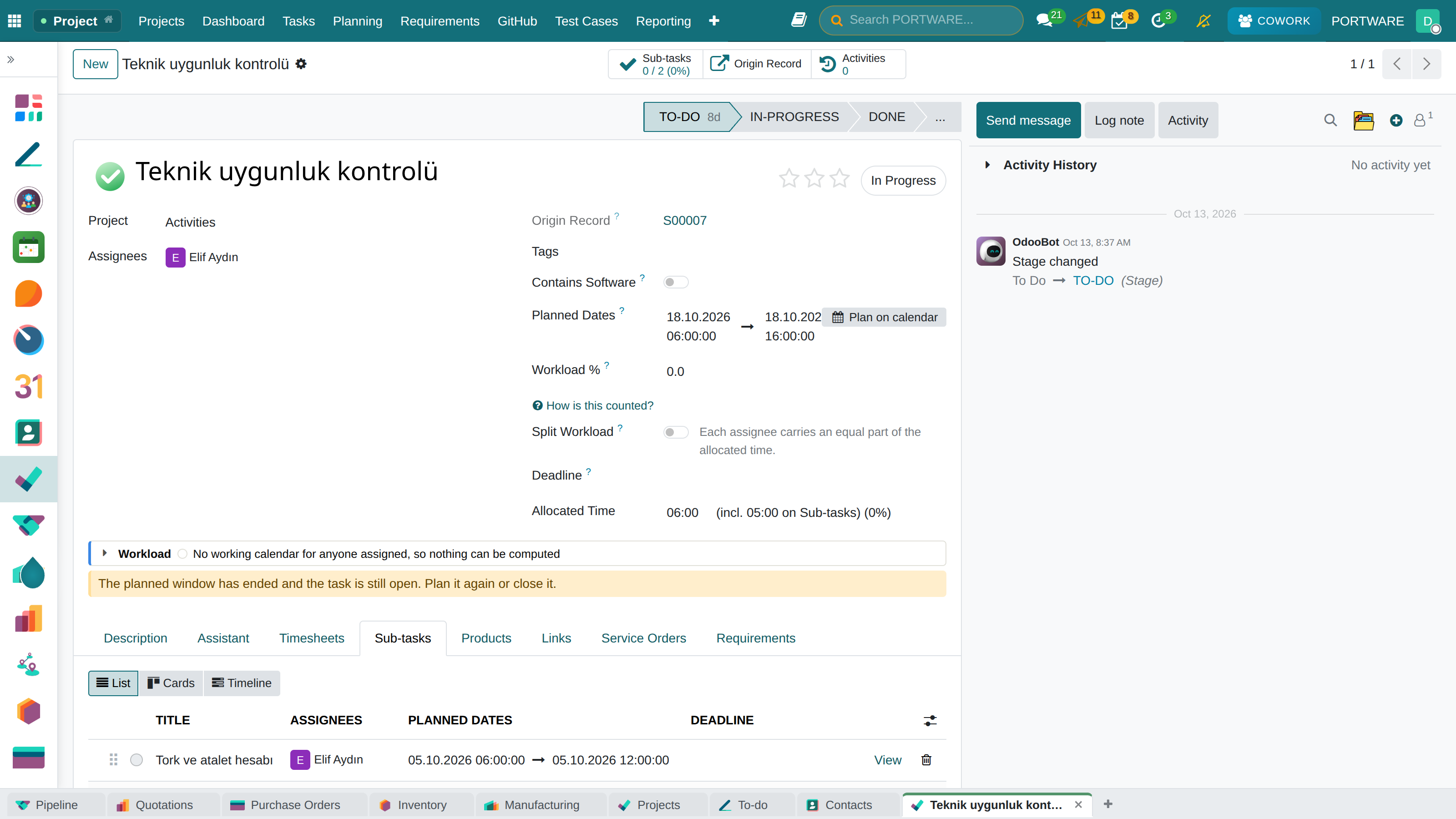Set priority with the third star
The width and height of the screenshot is (1456, 819).
(840, 179)
